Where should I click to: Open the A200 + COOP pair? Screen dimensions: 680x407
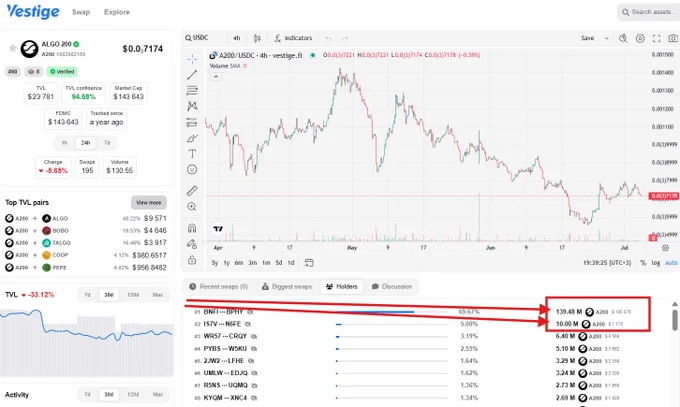[x=86, y=255]
